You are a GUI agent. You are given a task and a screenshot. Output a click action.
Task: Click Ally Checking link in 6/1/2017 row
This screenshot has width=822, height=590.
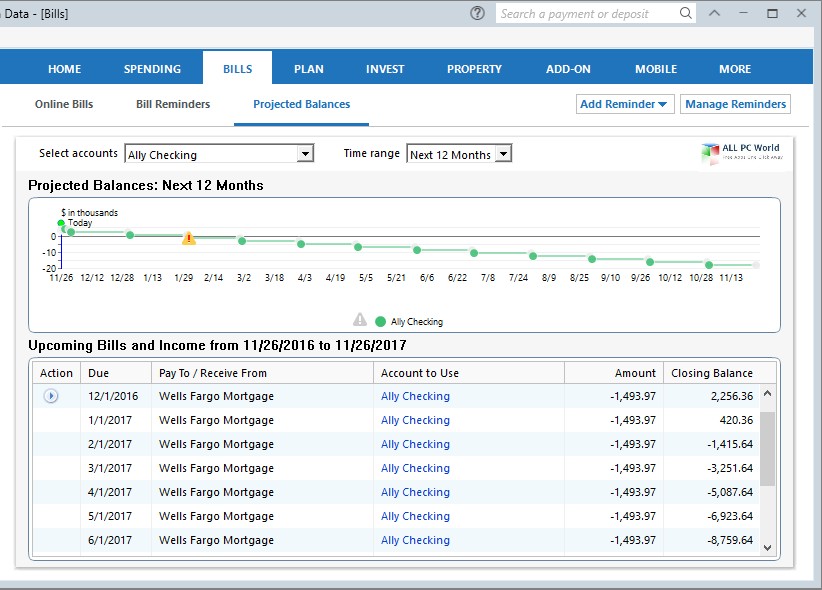tap(415, 540)
